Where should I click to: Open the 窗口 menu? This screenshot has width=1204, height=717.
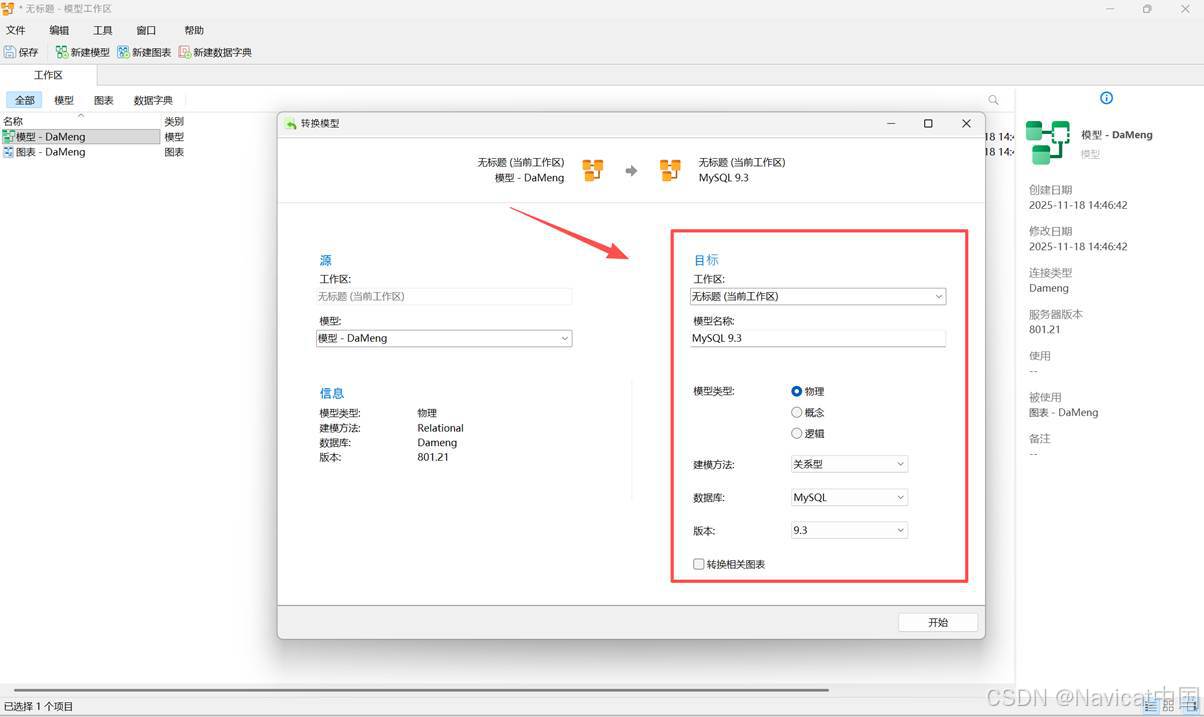click(147, 31)
